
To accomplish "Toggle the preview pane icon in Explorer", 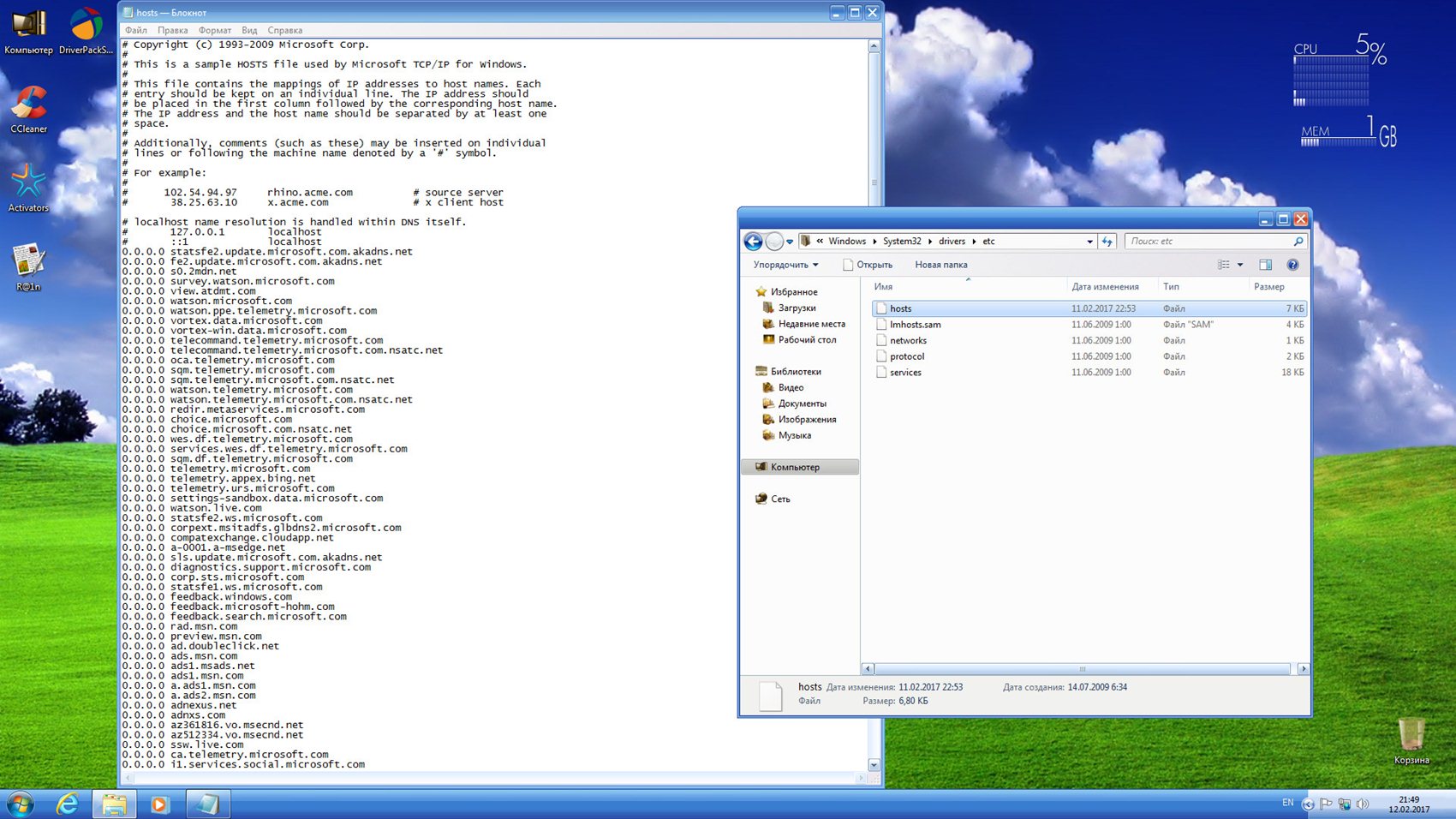I will (x=1265, y=265).
